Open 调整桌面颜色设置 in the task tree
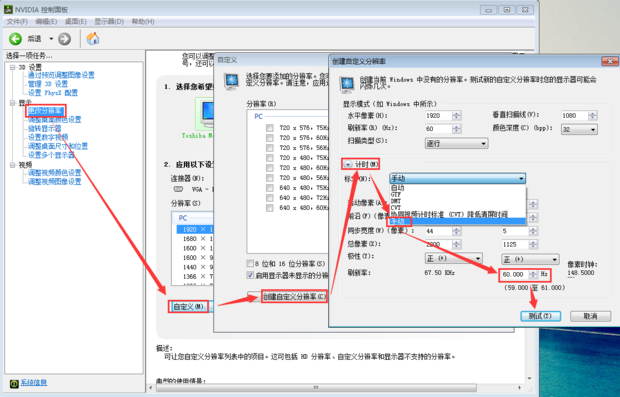This screenshot has width=620, height=397. [54, 119]
